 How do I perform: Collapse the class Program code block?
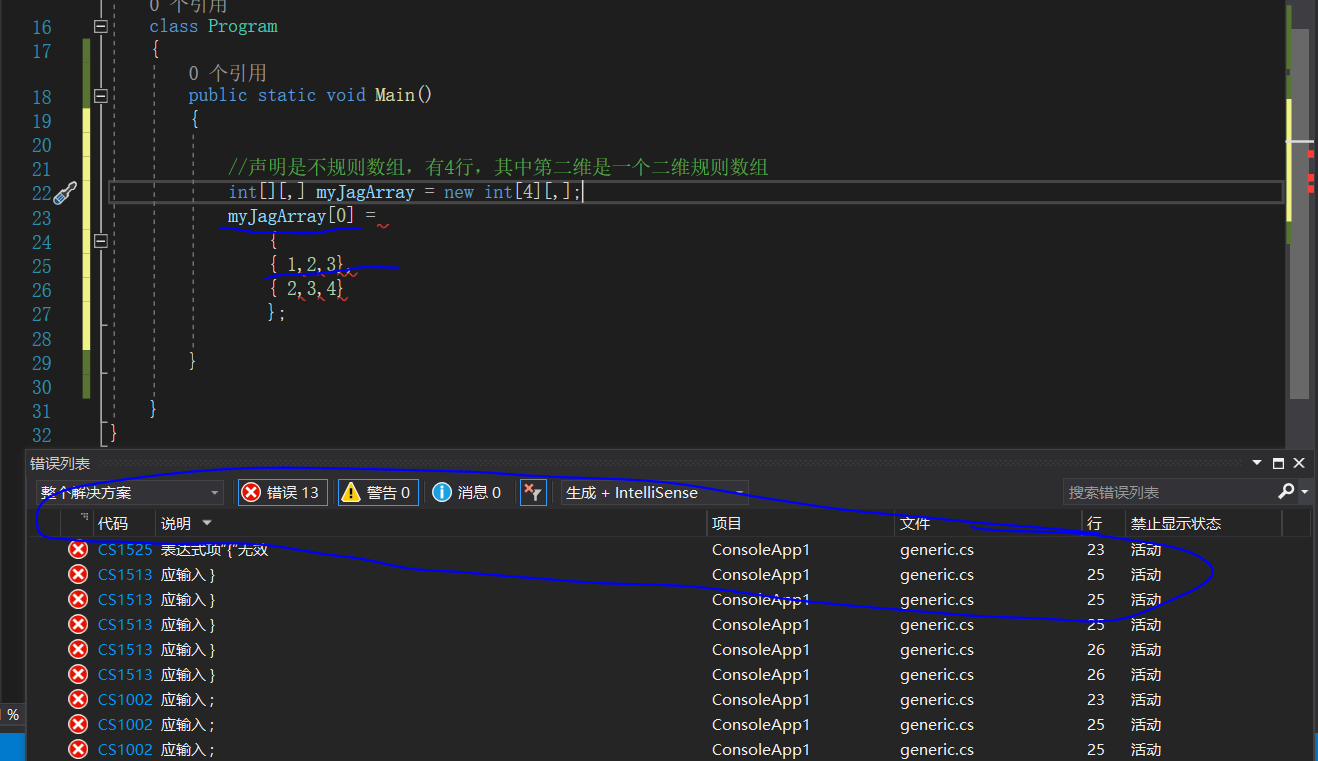[101, 26]
